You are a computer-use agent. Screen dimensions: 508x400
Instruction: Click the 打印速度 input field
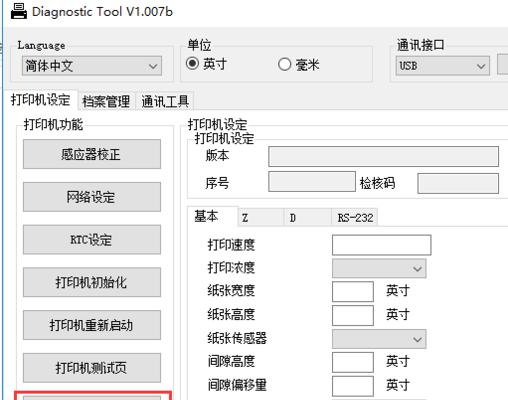coord(382,245)
